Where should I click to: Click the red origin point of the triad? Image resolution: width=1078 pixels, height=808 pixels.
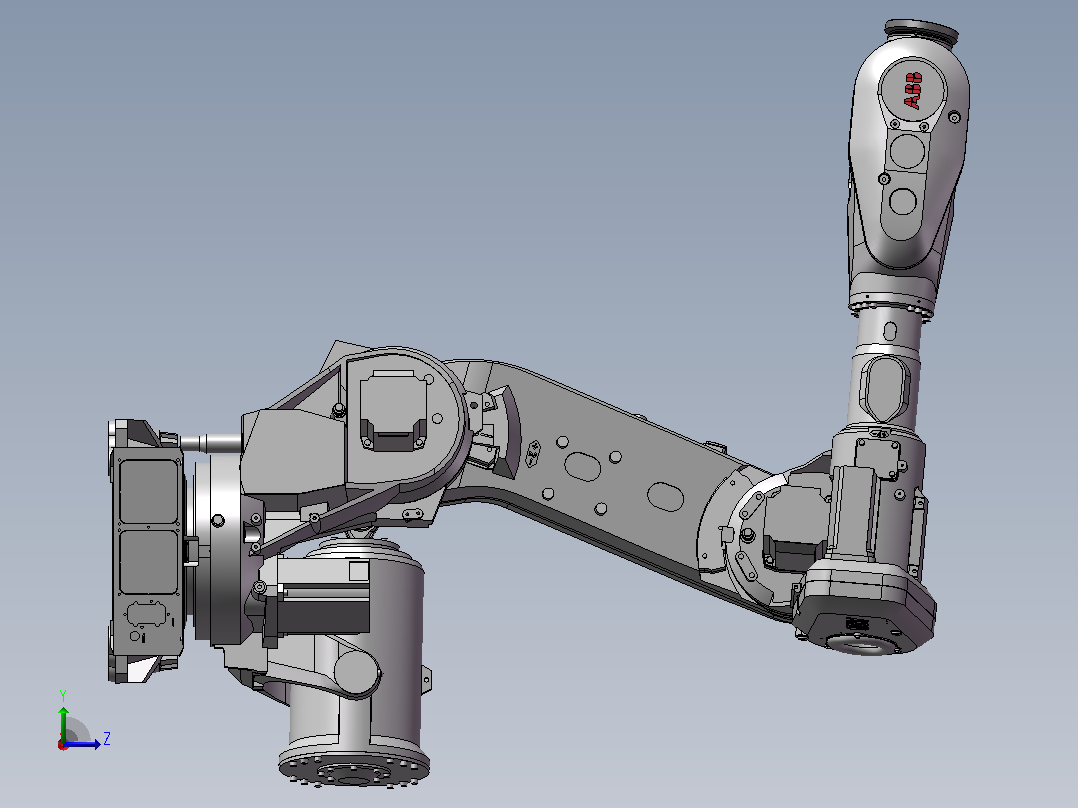tap(63, 745)
